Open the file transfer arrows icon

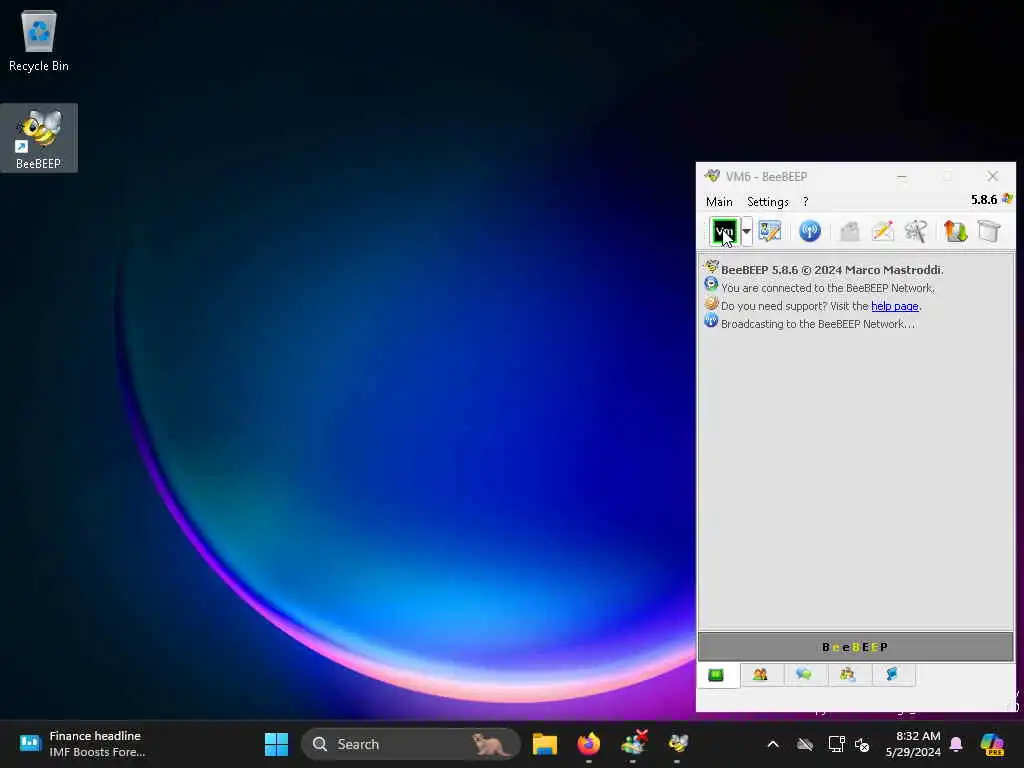955,231
